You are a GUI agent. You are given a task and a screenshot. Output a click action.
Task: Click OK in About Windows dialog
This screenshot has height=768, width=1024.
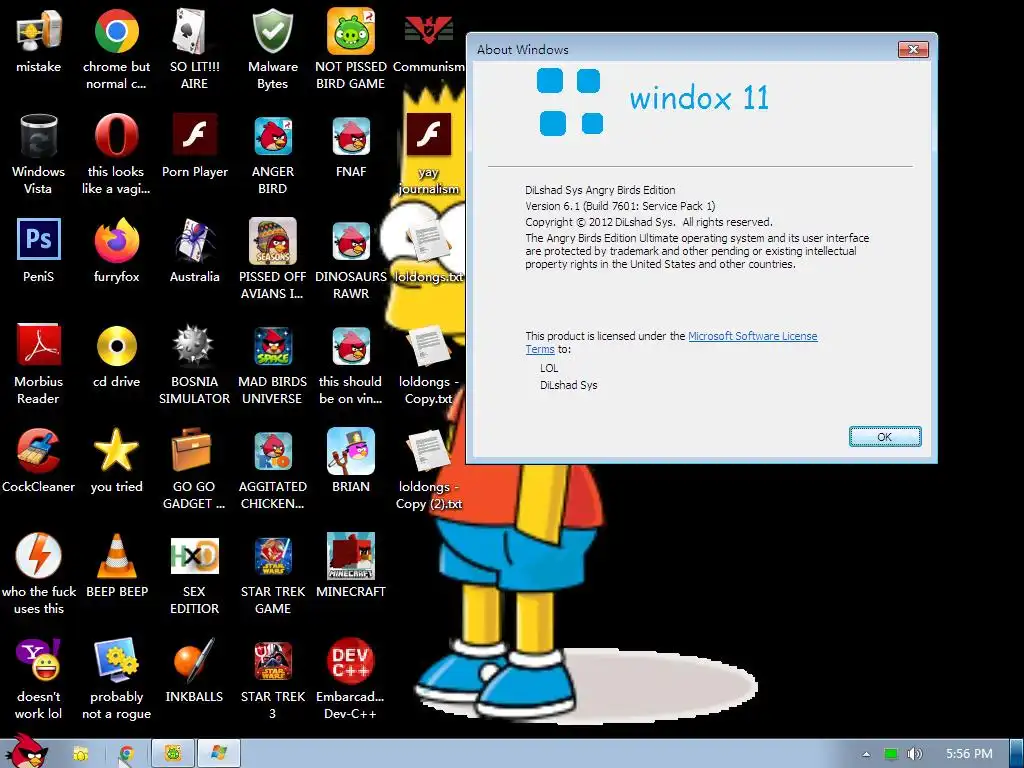[885, 437]
